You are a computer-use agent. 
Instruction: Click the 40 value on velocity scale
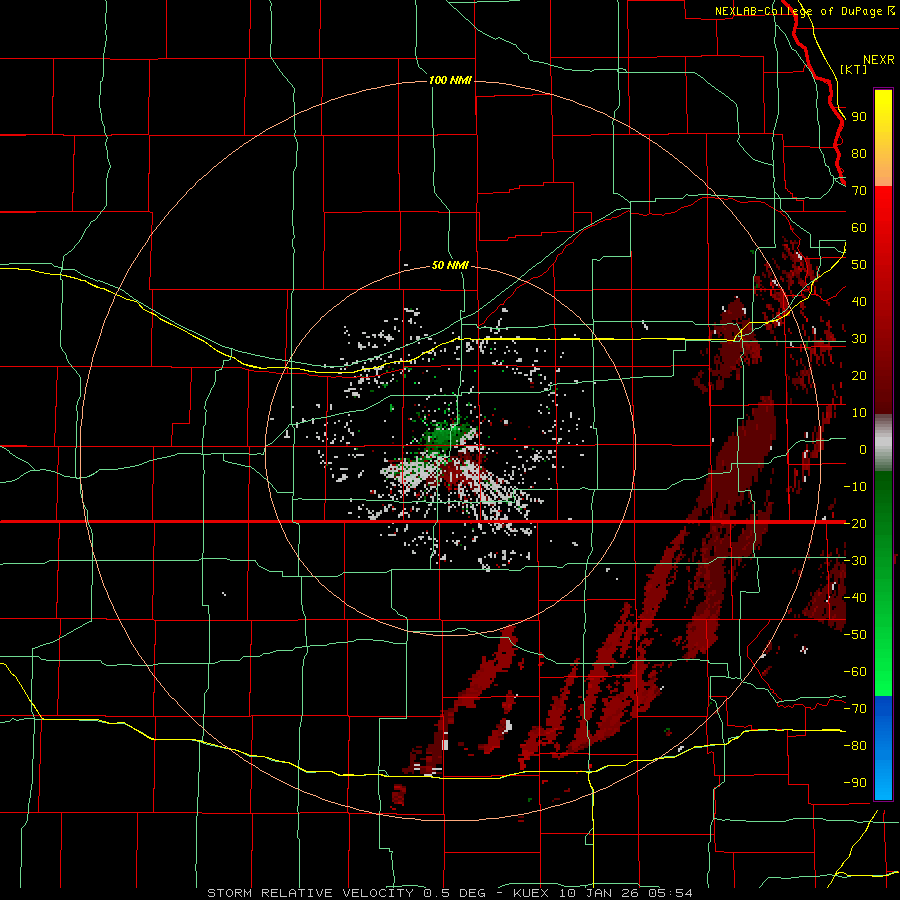pos(859,301)
